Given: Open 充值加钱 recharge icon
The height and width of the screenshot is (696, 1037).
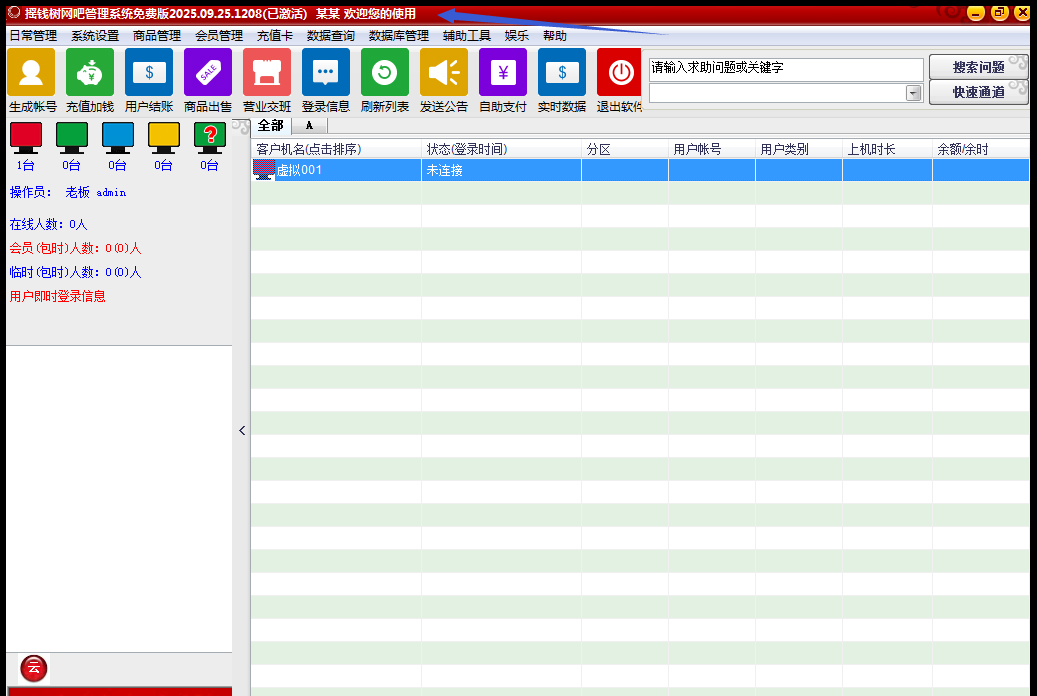Looking at the screenshot, I should point(90,73).
